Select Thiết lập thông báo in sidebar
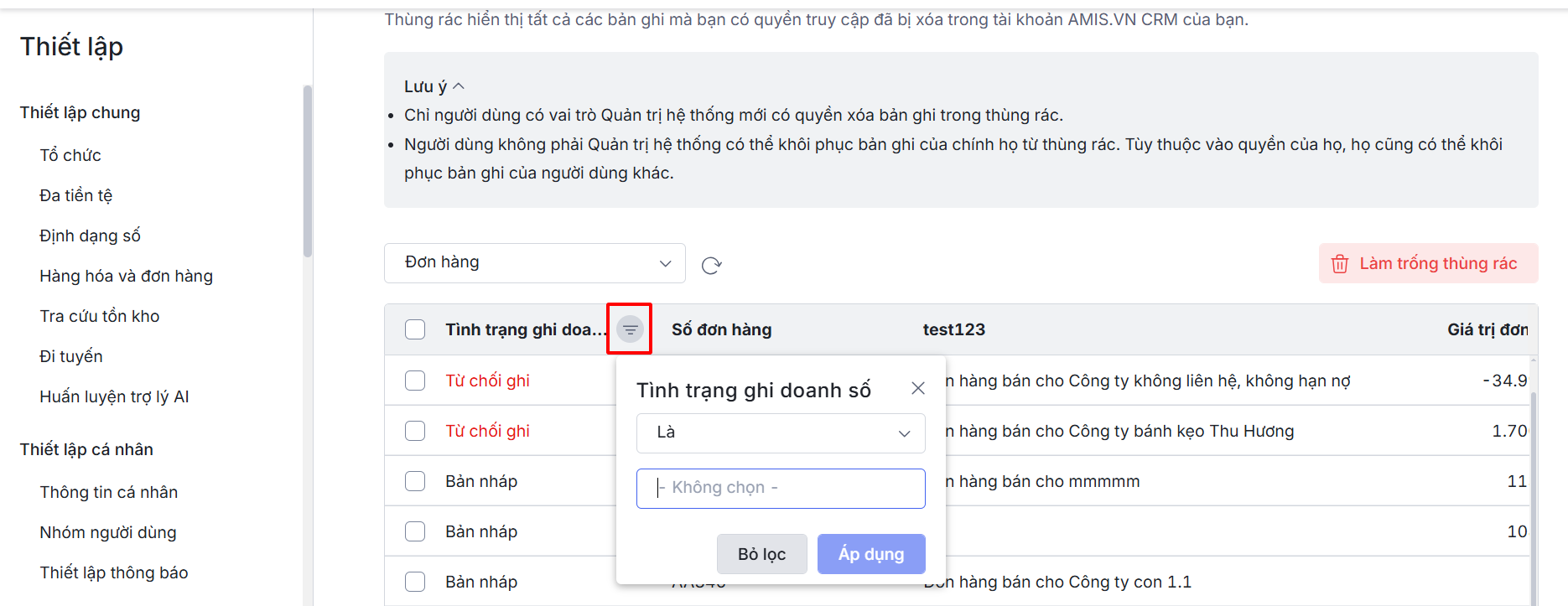 (114, 572)
